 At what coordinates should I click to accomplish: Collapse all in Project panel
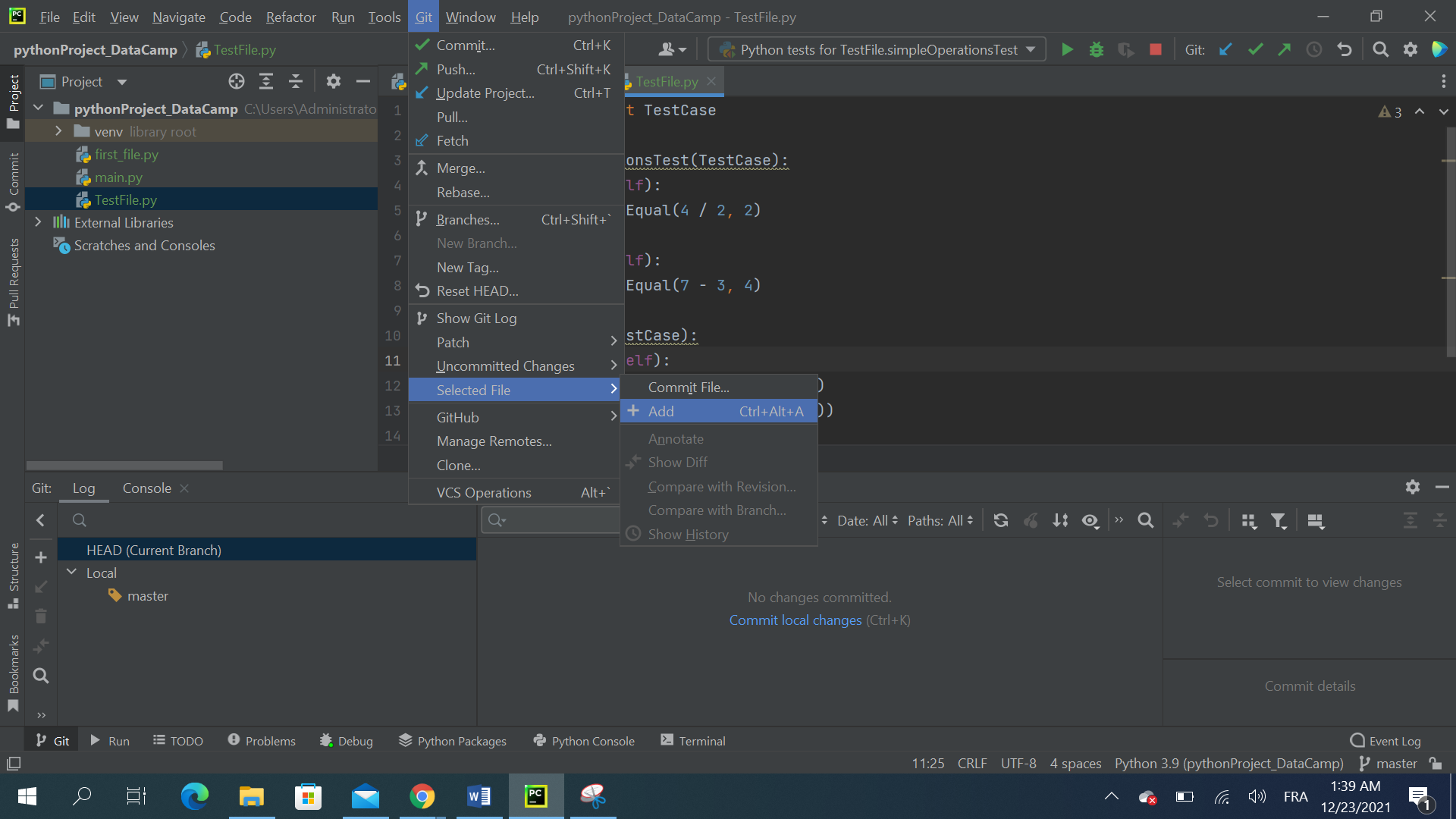click(296, 81)
